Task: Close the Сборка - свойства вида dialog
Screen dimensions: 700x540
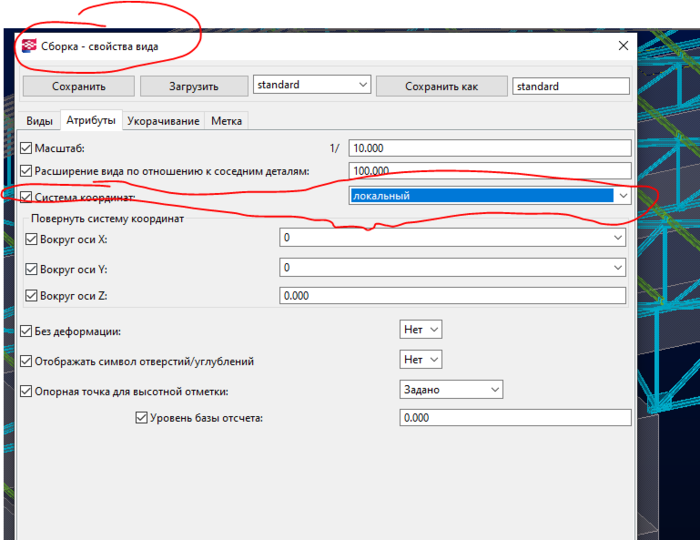Action: 623,46
